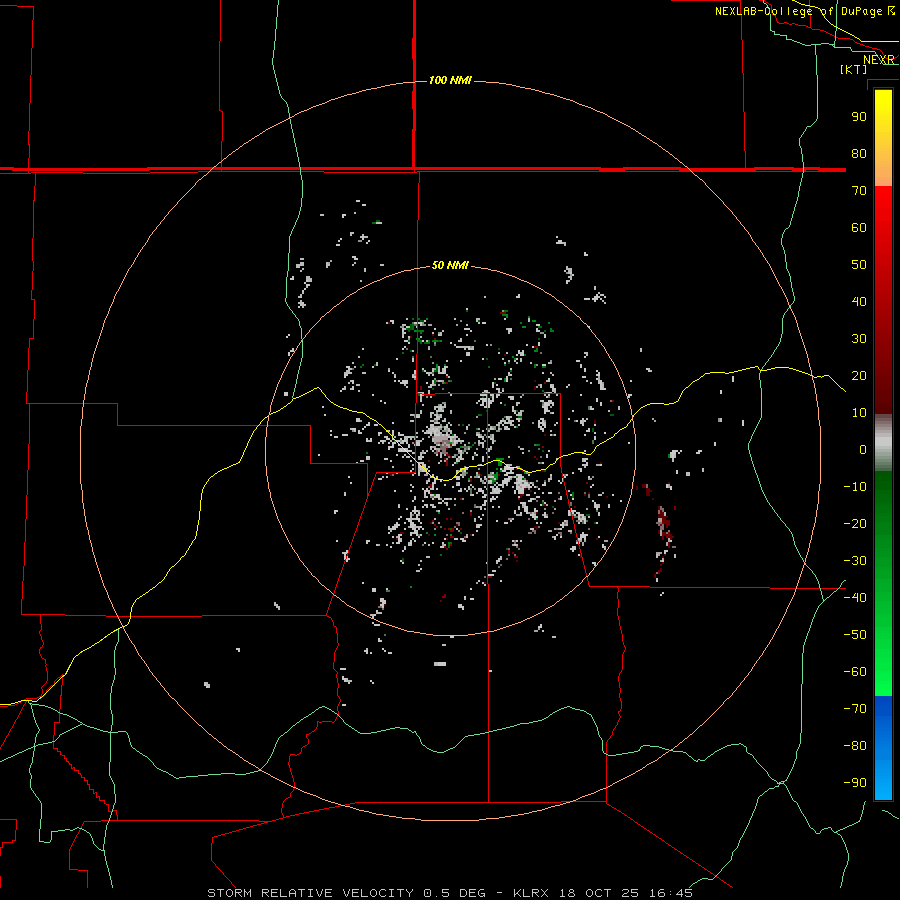
Task: Click the 100 NMI range ring label
Action: tap(450, 80)
